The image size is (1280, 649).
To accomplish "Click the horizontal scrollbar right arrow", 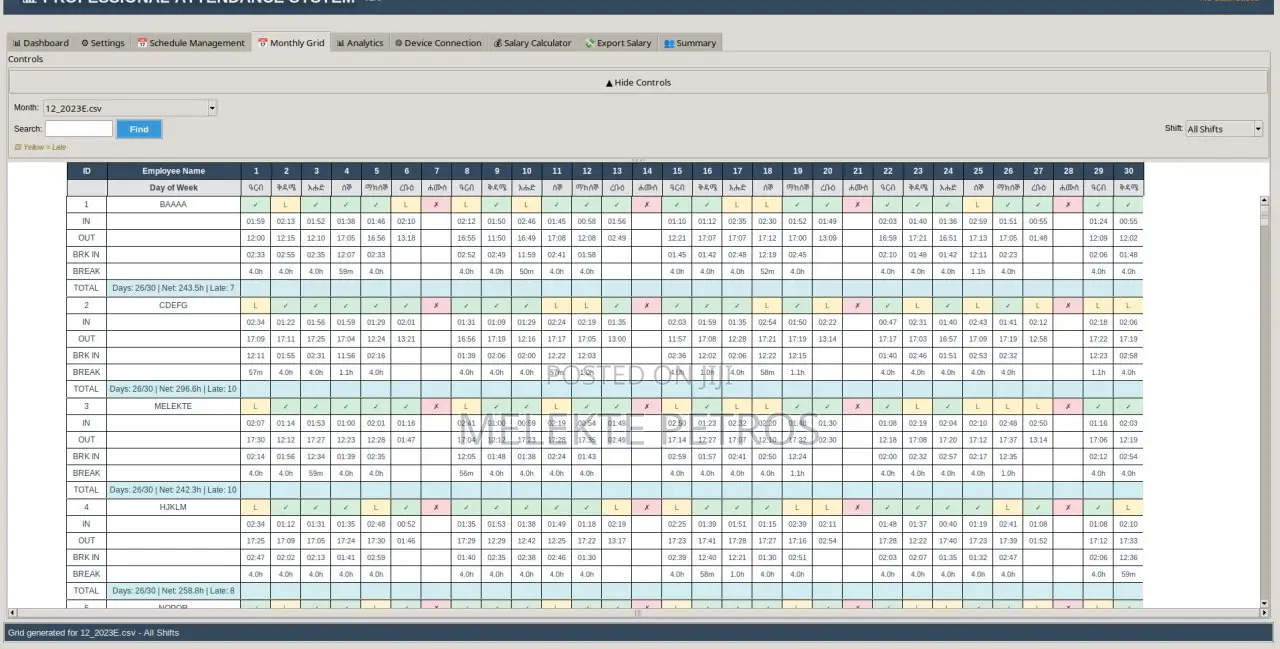I will [x=1255, y=612].
